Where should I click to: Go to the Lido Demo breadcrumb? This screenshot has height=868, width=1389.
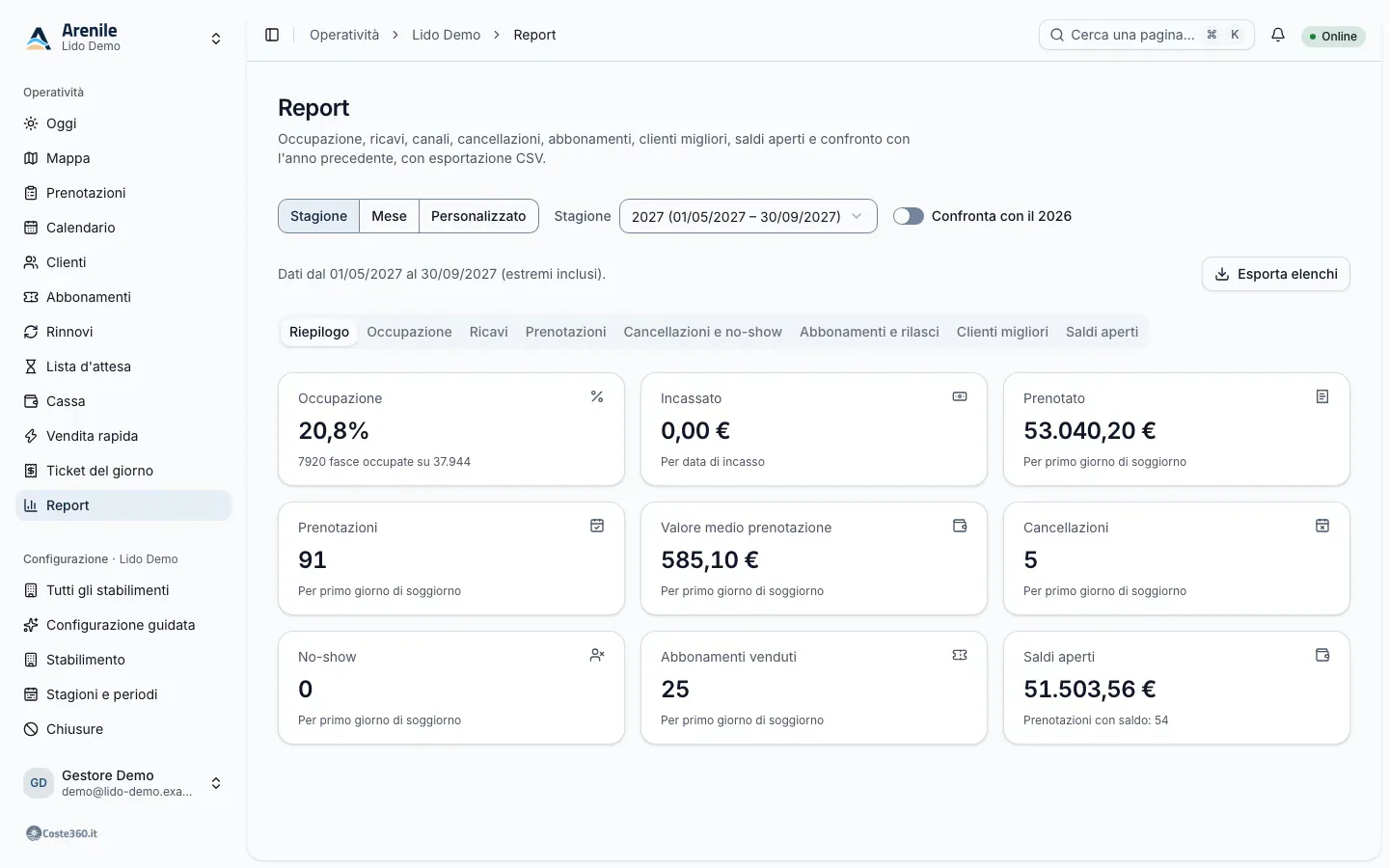click(446, 35)
